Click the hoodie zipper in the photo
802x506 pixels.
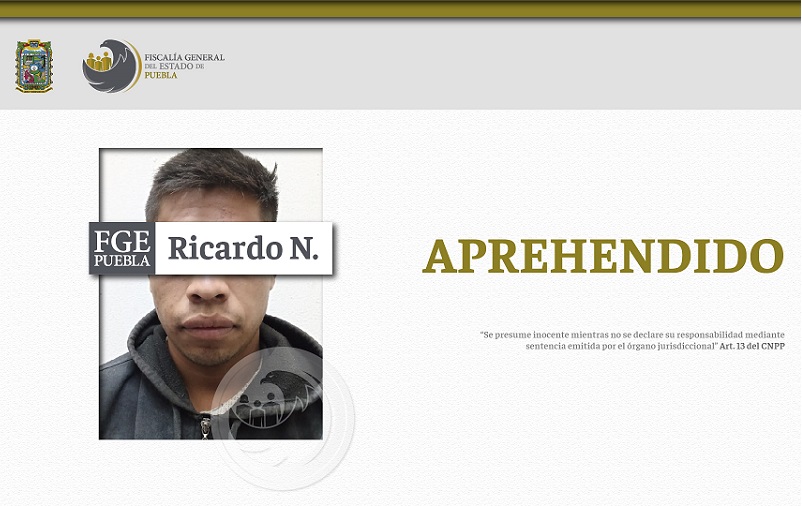(205, 426)
